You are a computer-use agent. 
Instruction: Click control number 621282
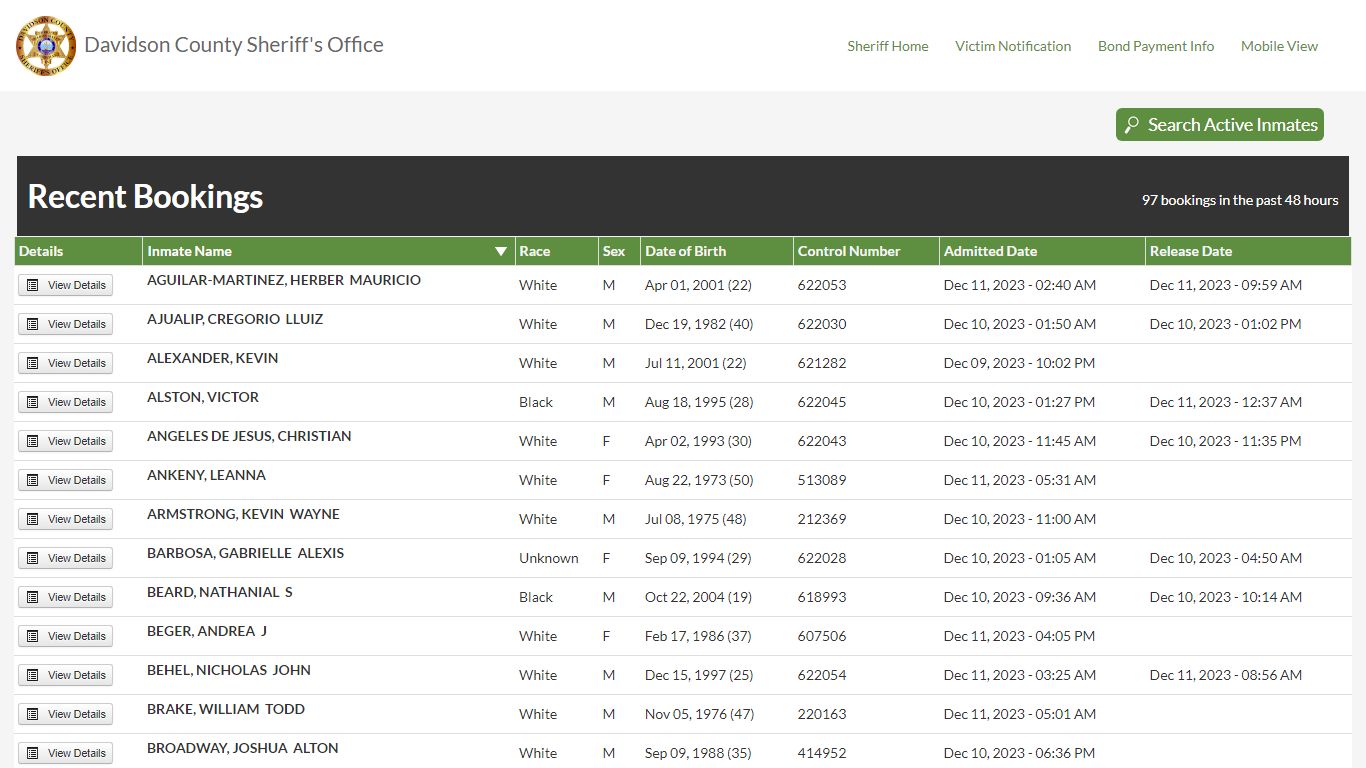tap(822, 363)
